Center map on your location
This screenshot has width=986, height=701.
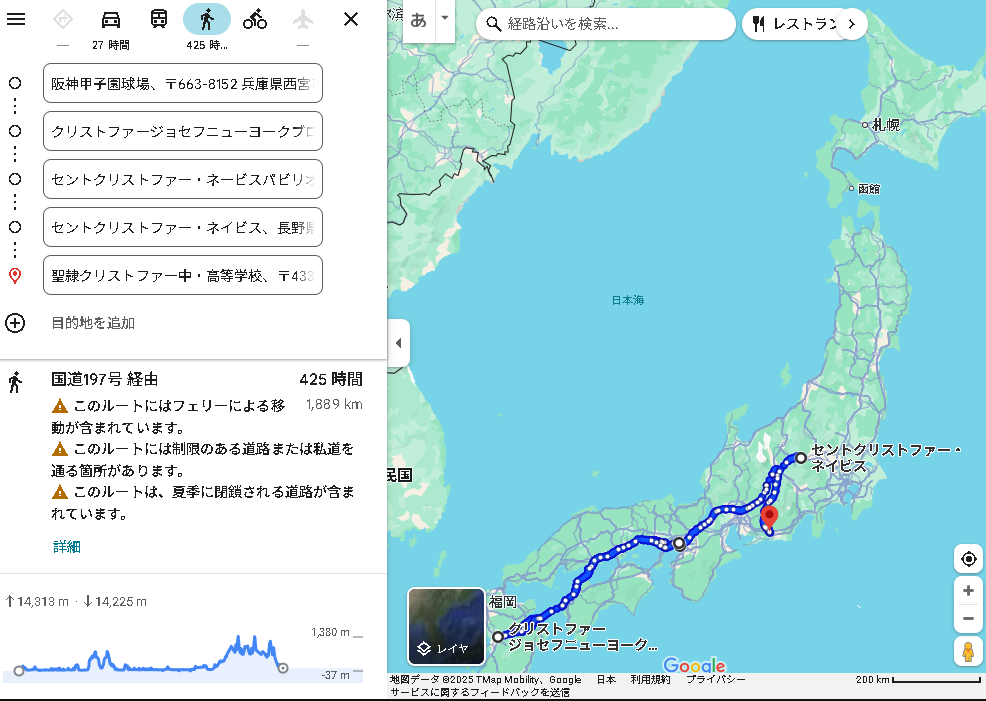(968, 558)
